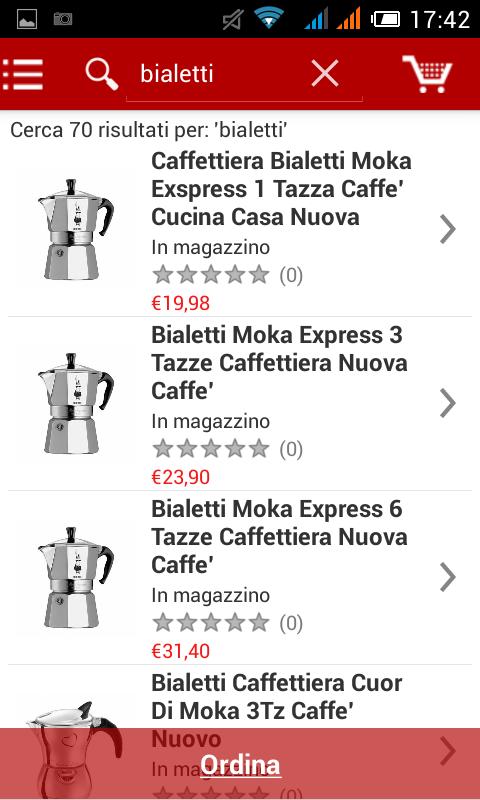The image size is (480, 800).
Task: Tap the battery icon in status bar
Action: tap(385, 19)
